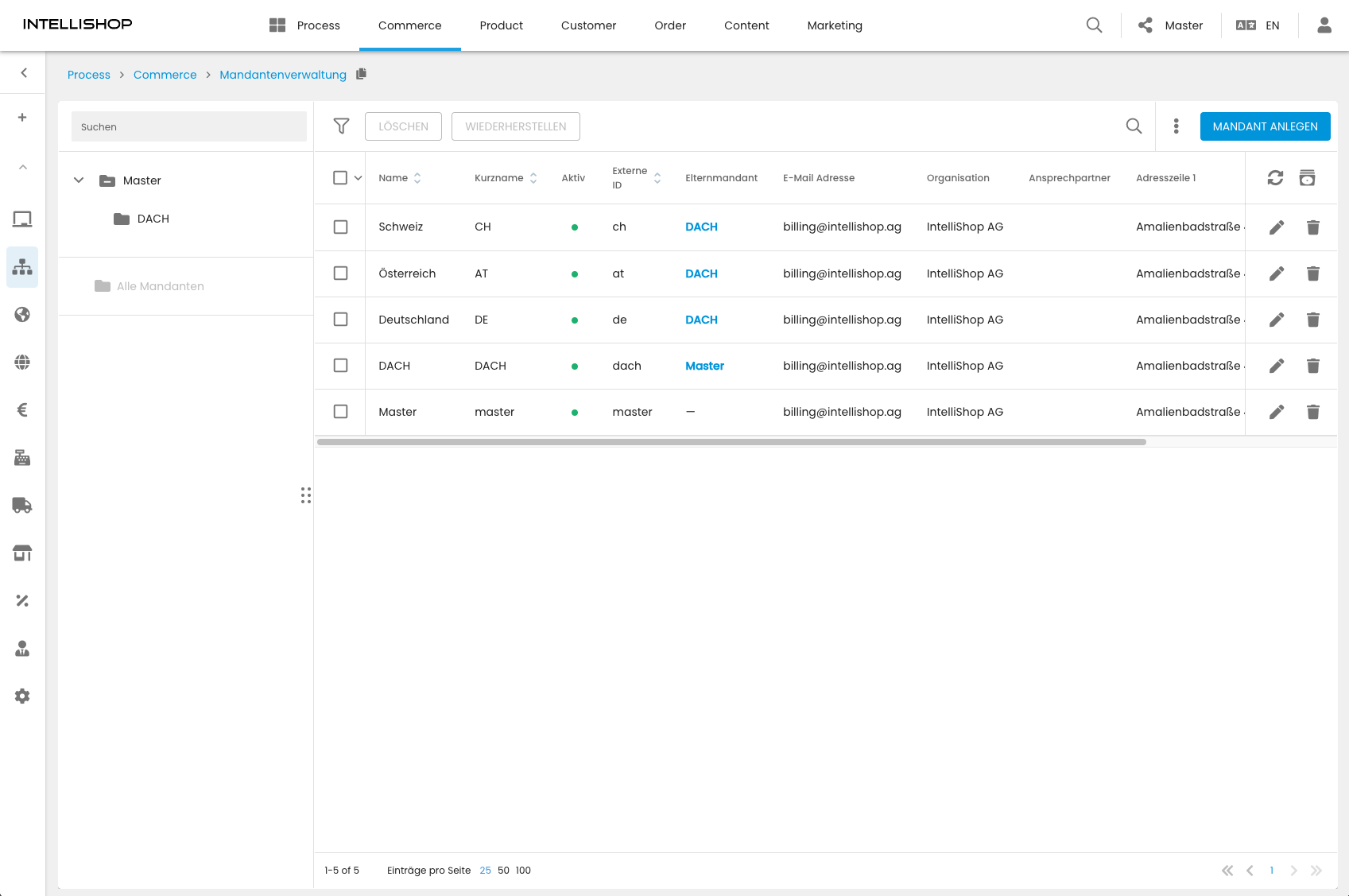The height and width of the screenshot is (896, 1349).
Task: Open the earth globe sidebar icon
Action: point(22,315)
